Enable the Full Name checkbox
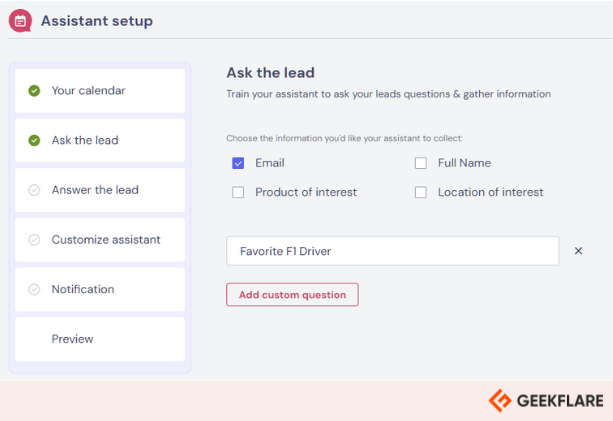The width and height of the screenshot is (613, 421). [x=421, y=163]
